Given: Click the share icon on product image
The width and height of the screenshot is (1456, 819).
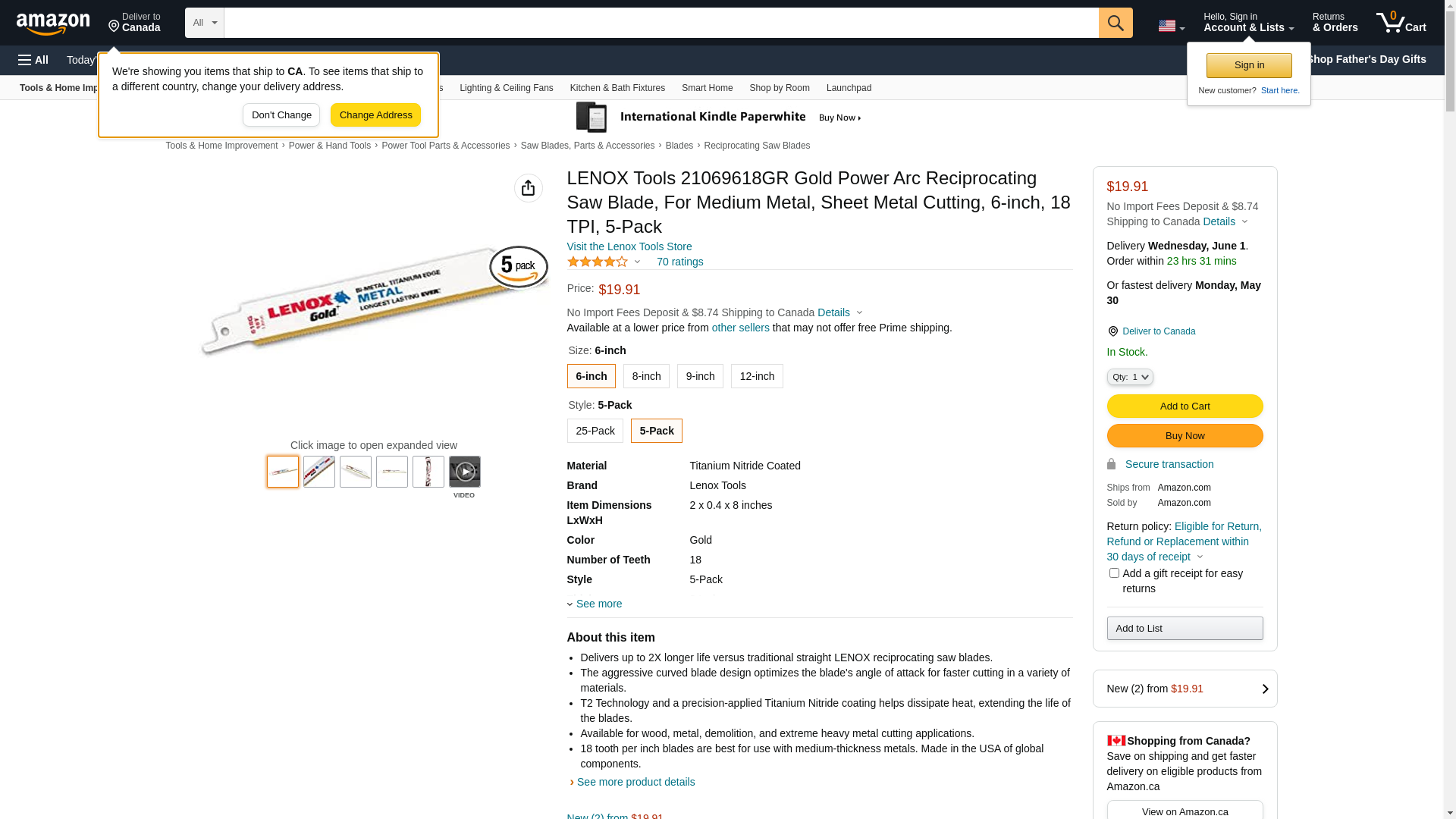Looking at the screenshot, I should tap(528, 188).
